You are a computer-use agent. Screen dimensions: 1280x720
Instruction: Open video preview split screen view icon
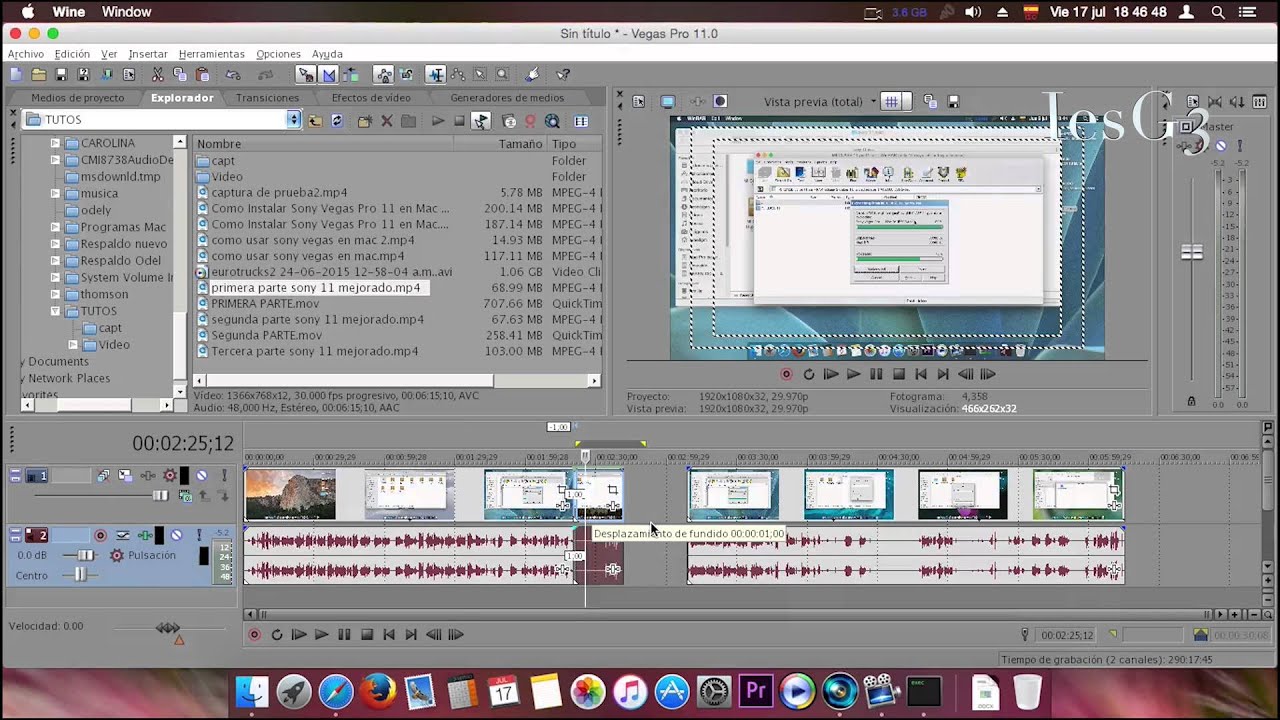tap(720, 102)
